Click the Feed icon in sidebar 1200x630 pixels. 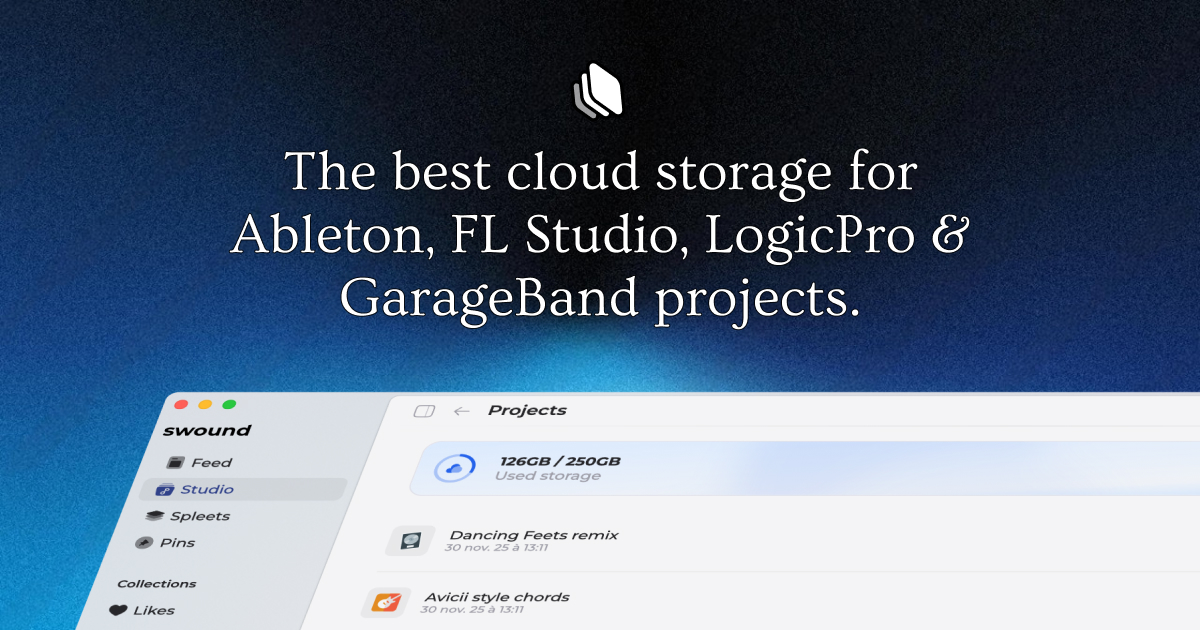click(176, 463)
